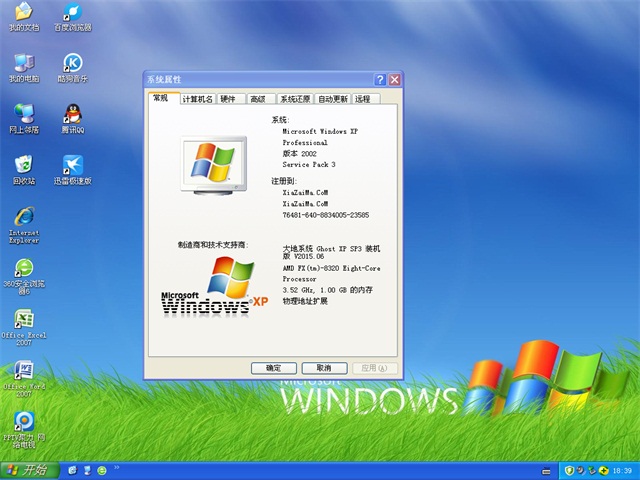Open the 开始 Start menu
Screen dimensions: 640x480
click(x=29, y=470)
